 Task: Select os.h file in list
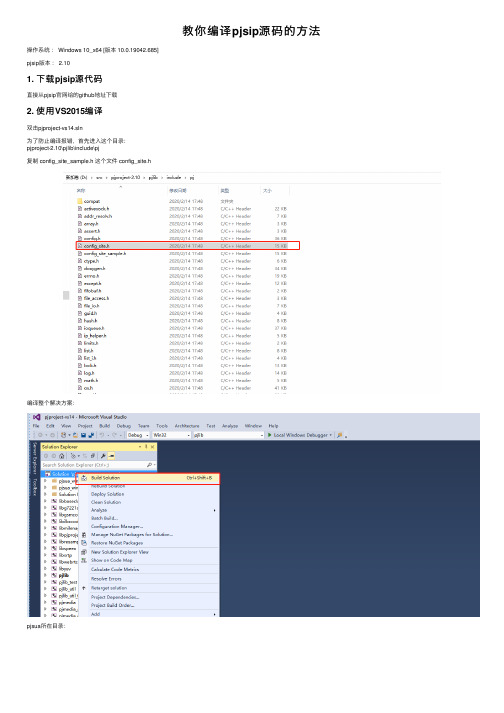coord(88,388)
